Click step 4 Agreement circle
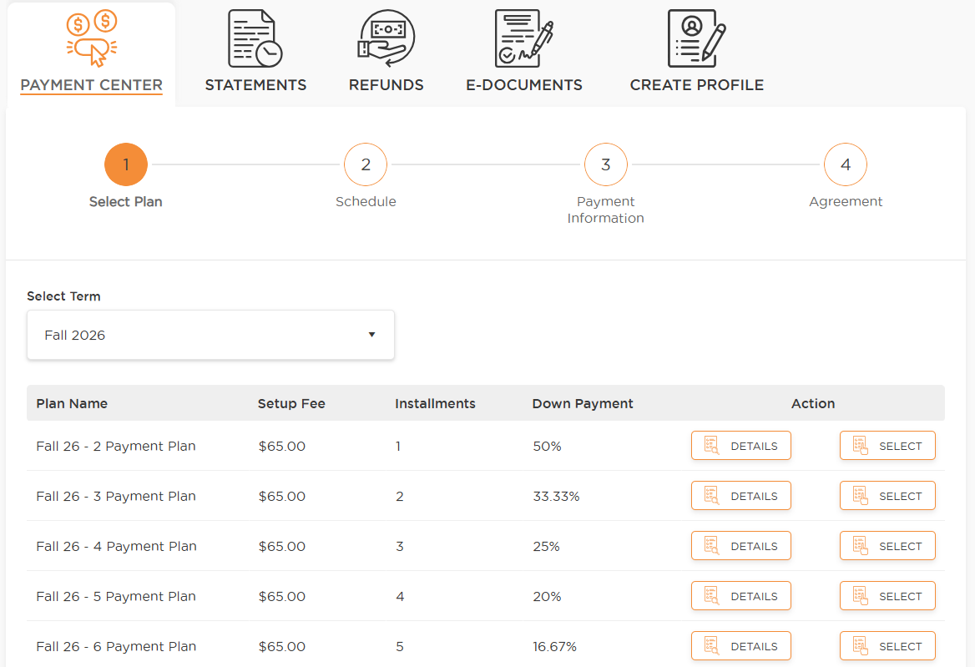This screenshot has height=667, width=975. 846,165
